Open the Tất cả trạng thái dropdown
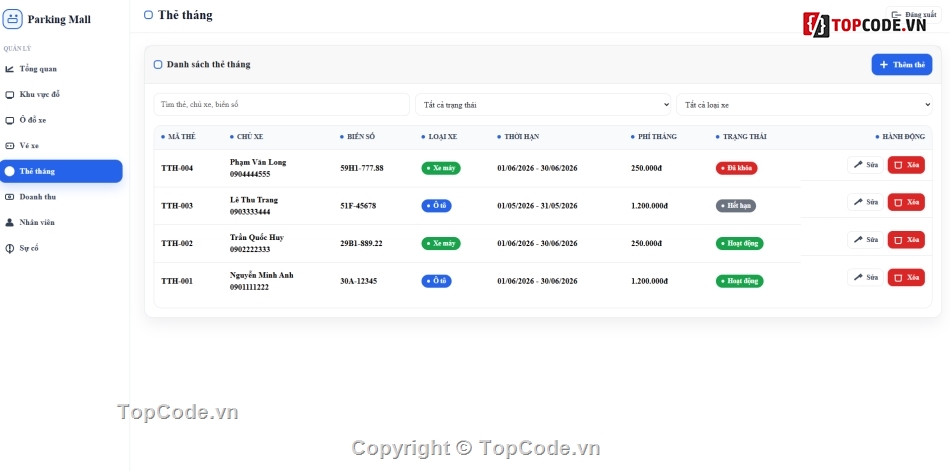 [543, 104]
